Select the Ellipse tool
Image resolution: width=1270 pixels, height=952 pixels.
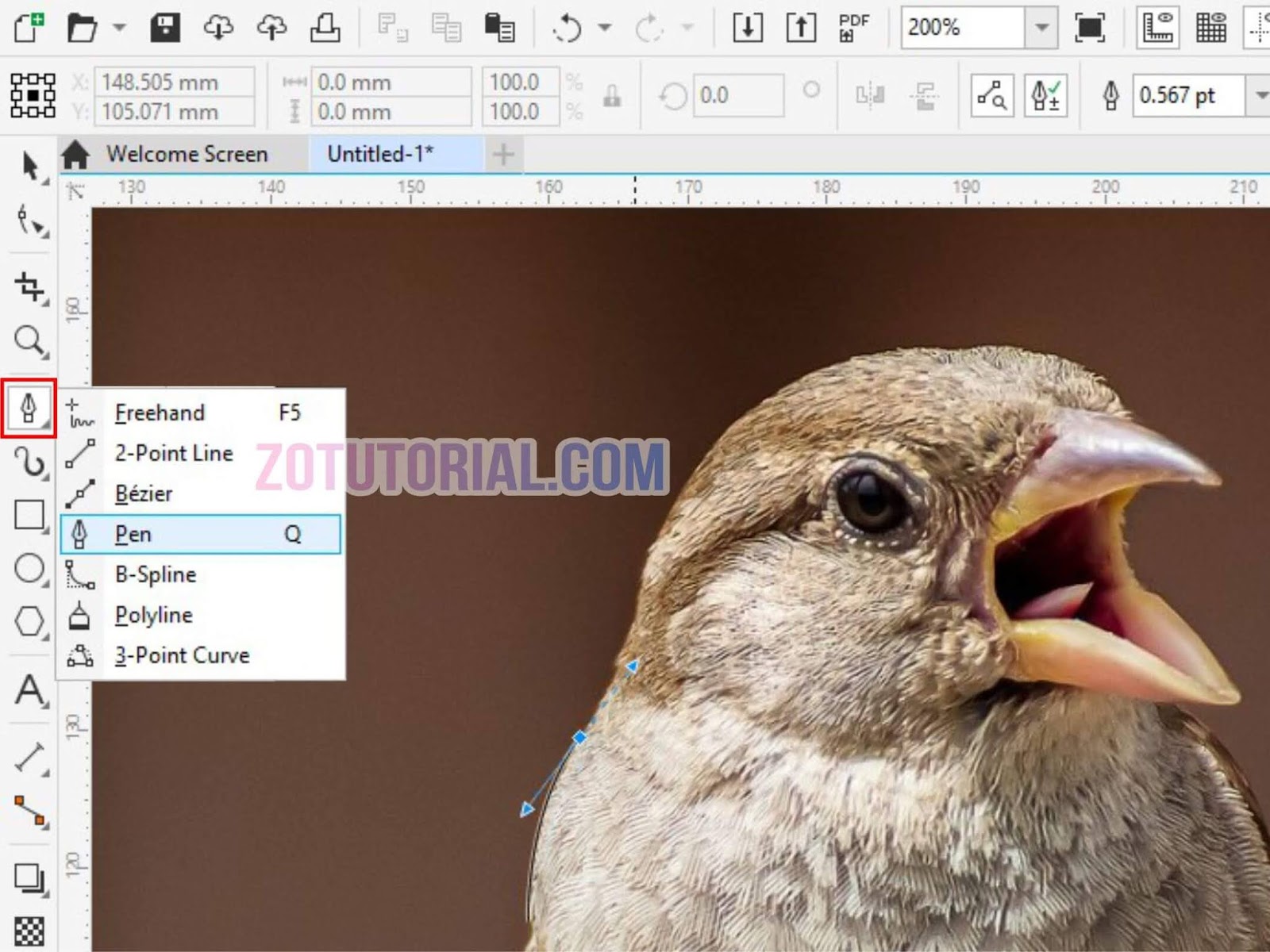point(30,568)
